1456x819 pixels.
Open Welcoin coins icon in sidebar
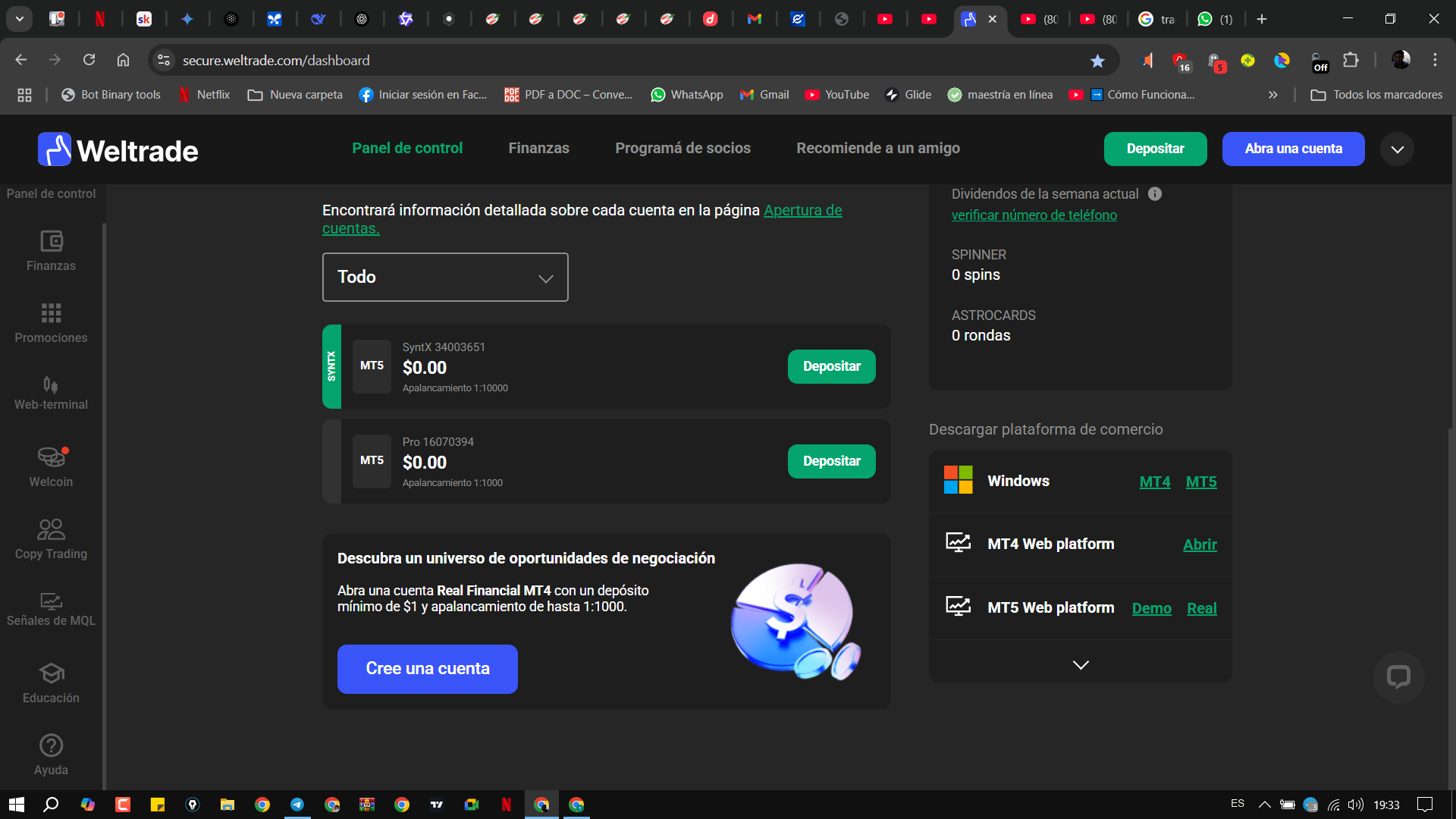pyautogui.click(x=52, y=457)
